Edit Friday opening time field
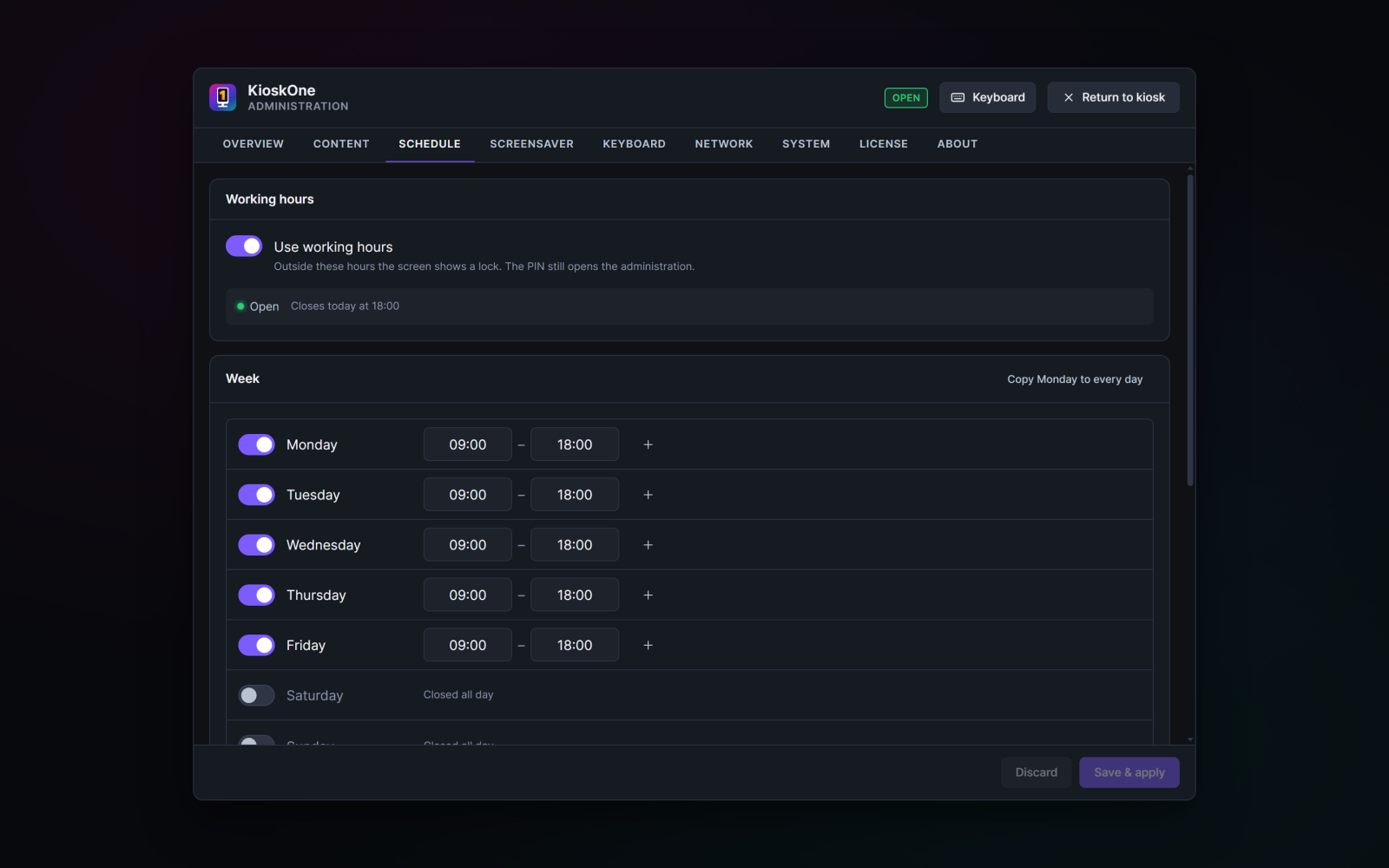This screenshot has width=1389, height=868. click(468, 645)
